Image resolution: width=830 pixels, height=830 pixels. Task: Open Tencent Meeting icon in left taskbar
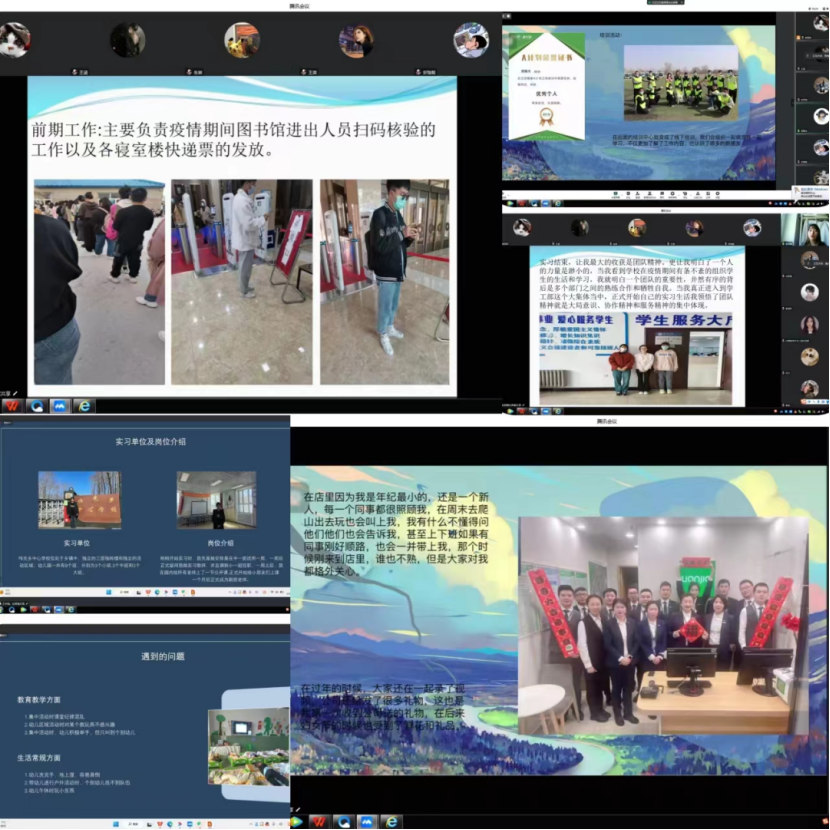pos(60,406)
